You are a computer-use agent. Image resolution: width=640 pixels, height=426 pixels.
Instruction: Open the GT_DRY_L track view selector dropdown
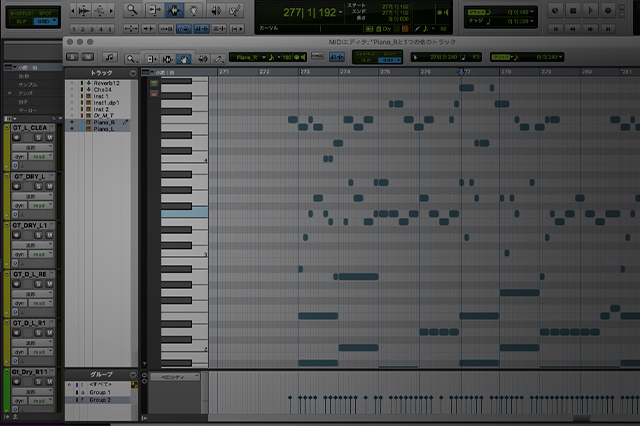32,196
